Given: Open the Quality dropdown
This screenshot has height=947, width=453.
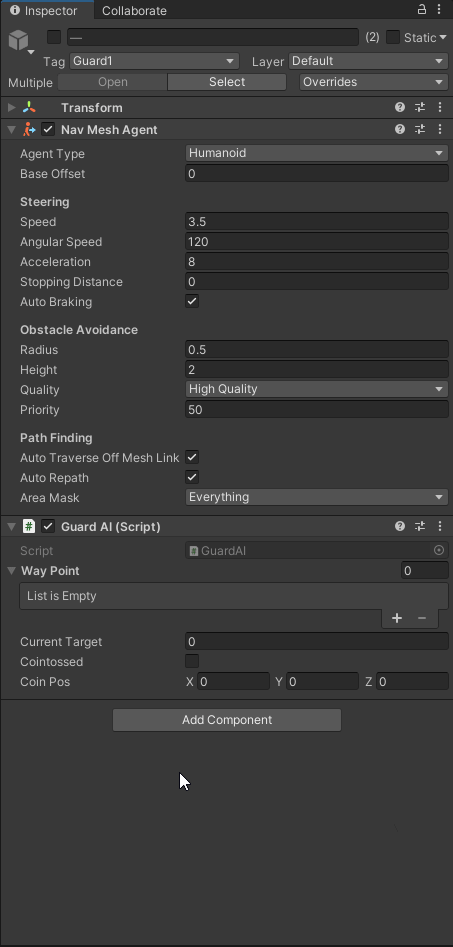Looking at the screenshot, I should (316, 389).
